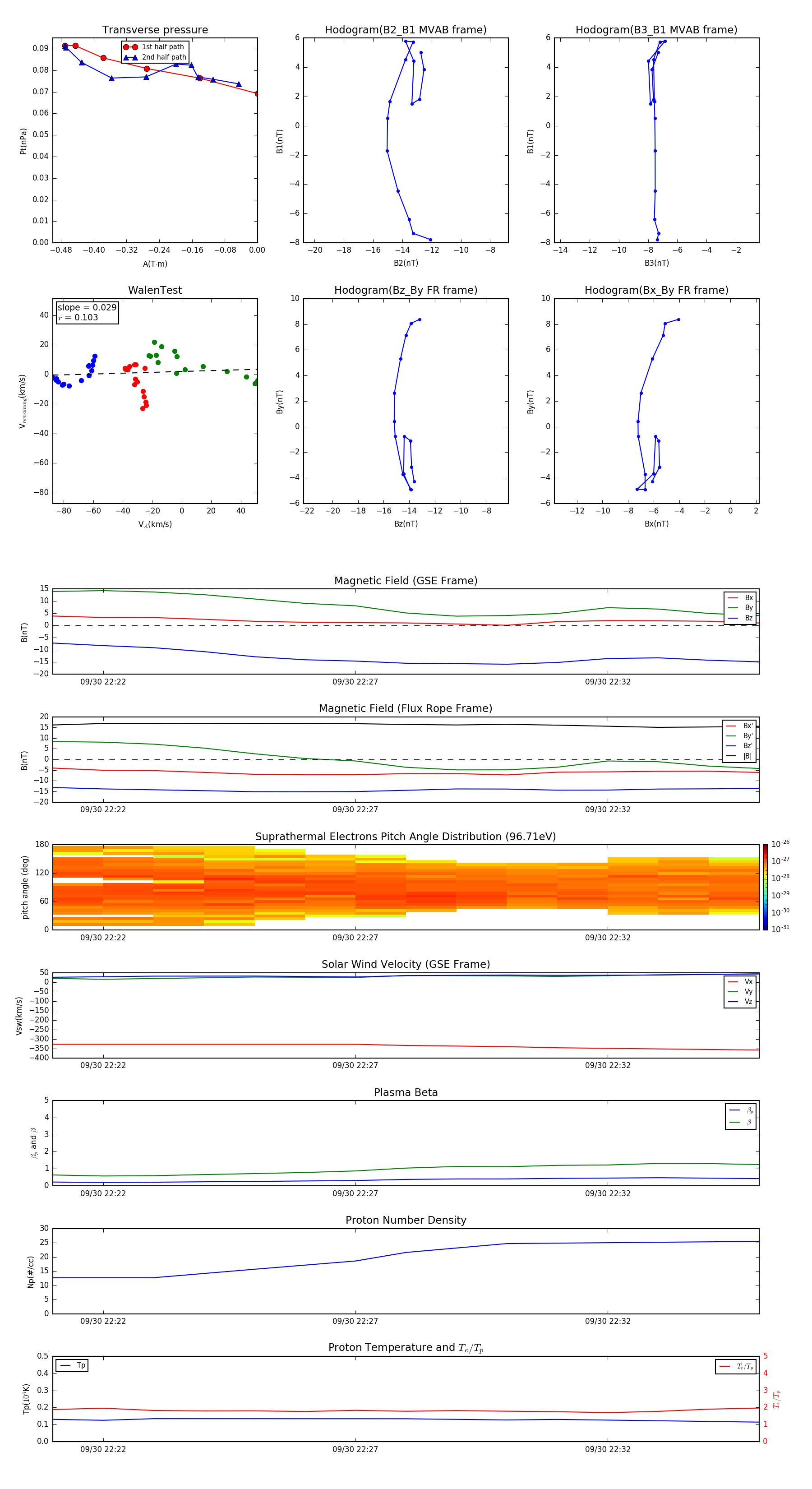Click the 'Plasma Beta' plot title
Image resolution: width=812 pixels, height=1489 pixels.
coord(406,1092)
